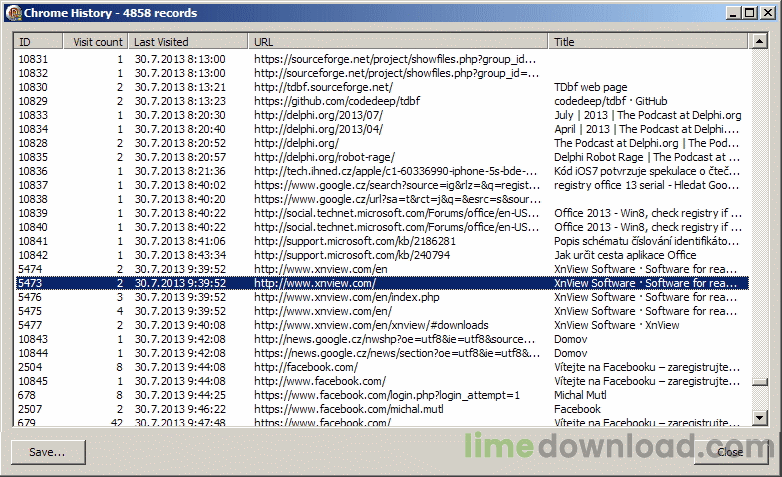Select the http://www.xnview.com/en/ row ID 5475
This screenshot has height=477, width=782.
click(382, 311)
